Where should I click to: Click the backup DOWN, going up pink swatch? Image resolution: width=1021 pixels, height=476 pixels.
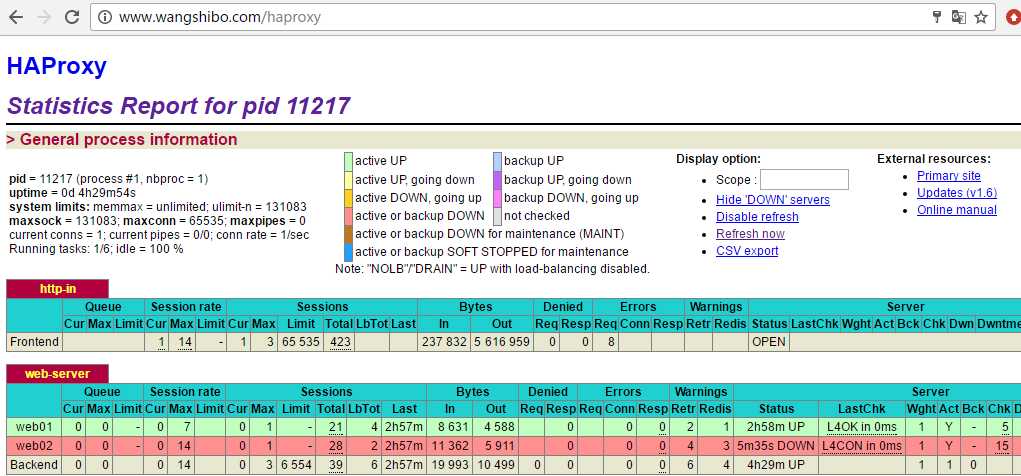pyautogui.click(x=497, y=198)
